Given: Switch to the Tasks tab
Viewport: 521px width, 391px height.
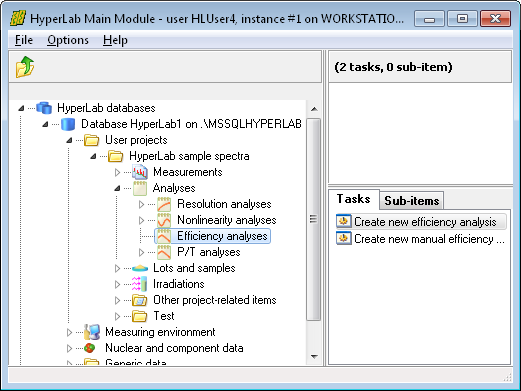Looking at the screenshot, I should (354, 199).
